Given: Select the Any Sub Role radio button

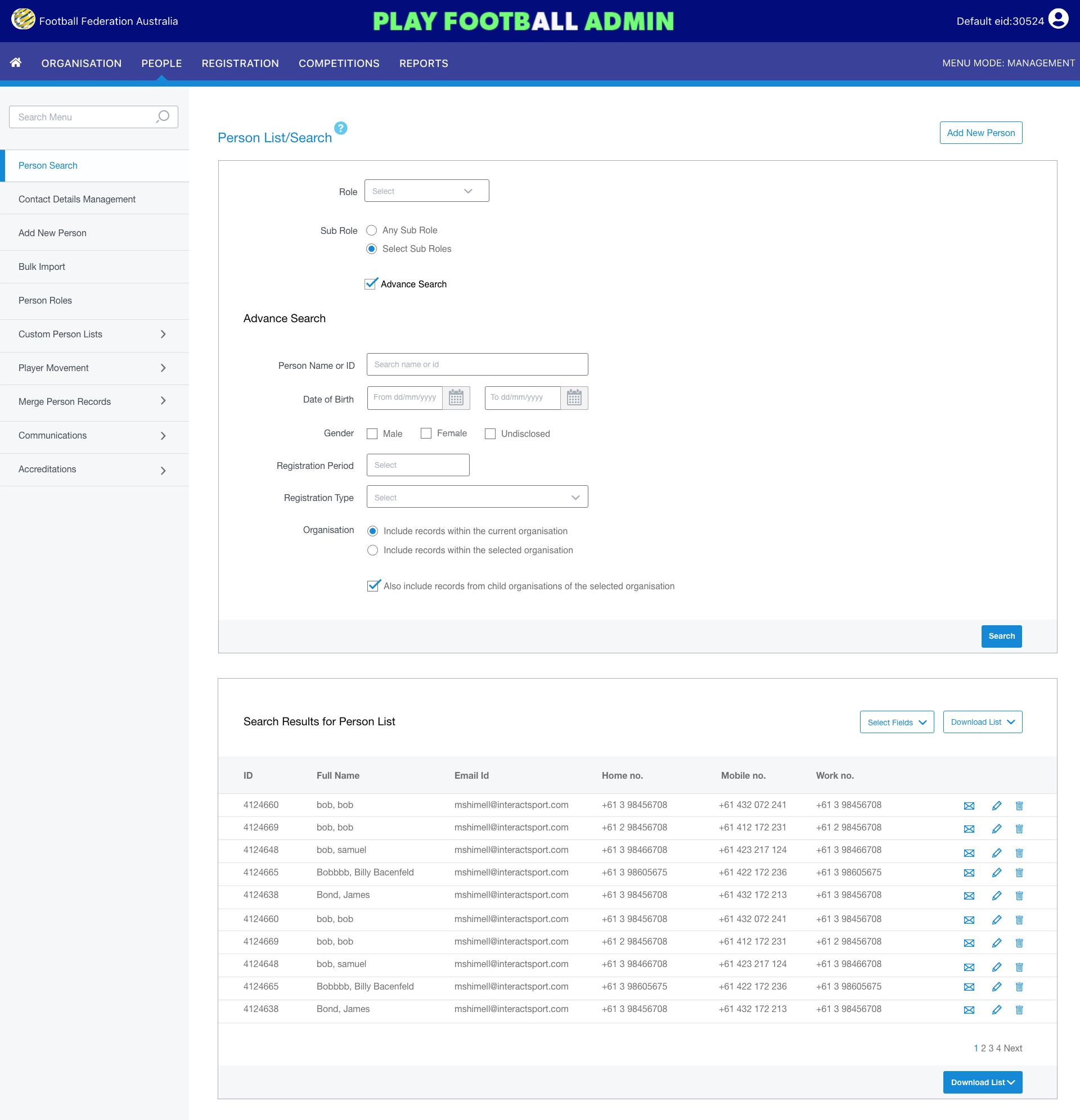Looking at the screenshot, I should pos(372,231).
